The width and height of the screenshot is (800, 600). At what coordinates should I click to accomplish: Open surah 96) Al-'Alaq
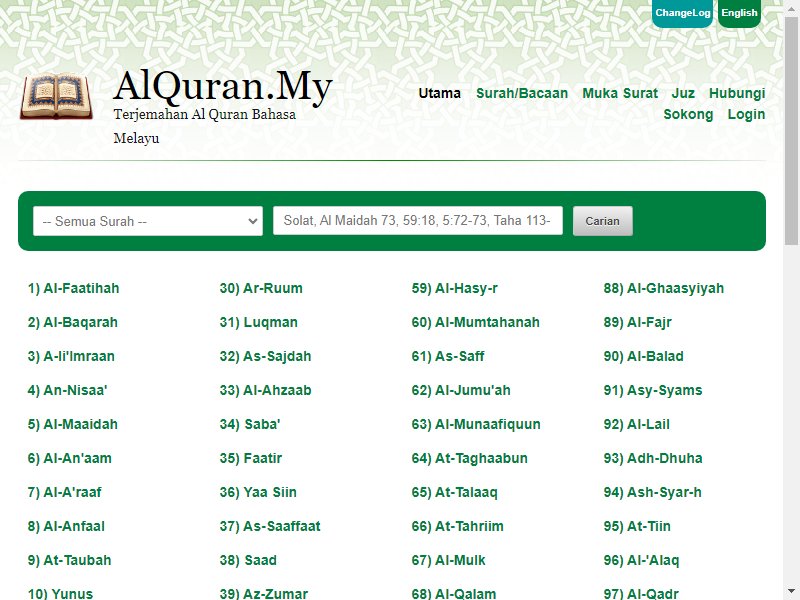coord(641,560)
